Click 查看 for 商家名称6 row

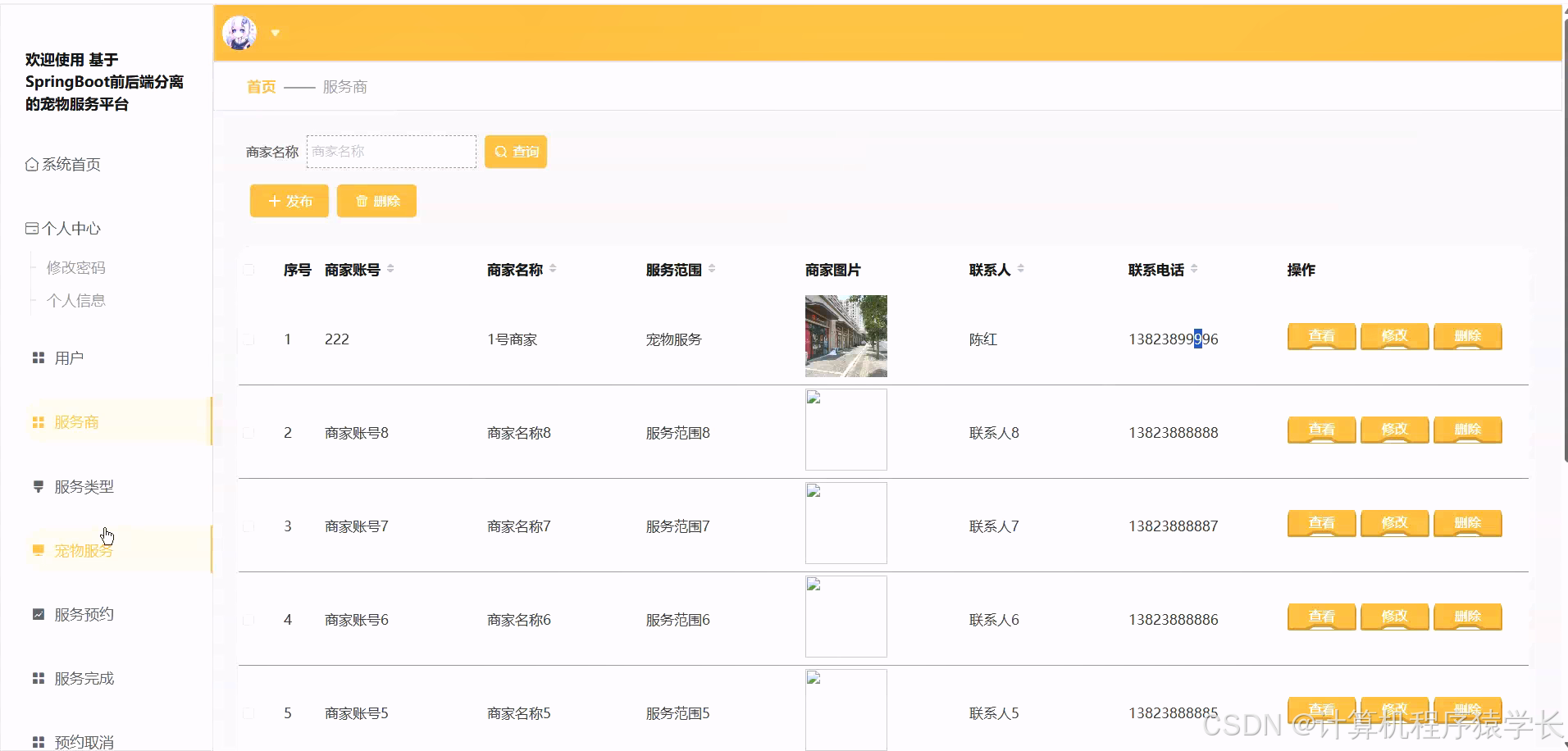point(1321,617)
